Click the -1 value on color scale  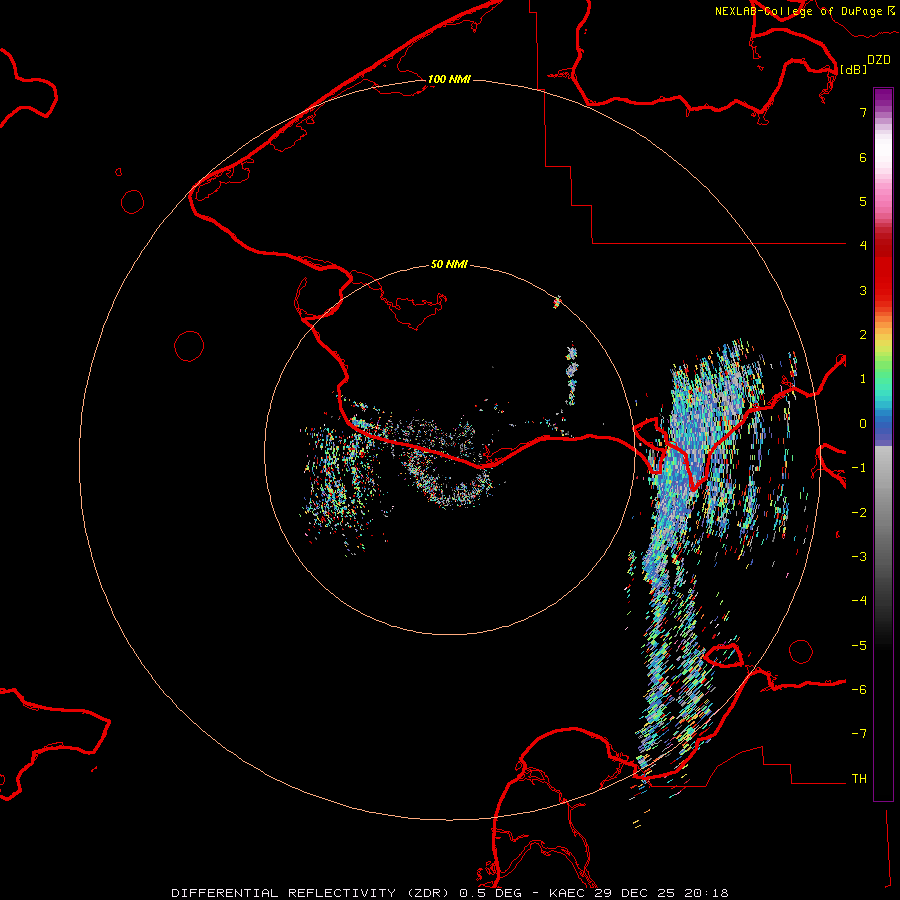point(859,468)
